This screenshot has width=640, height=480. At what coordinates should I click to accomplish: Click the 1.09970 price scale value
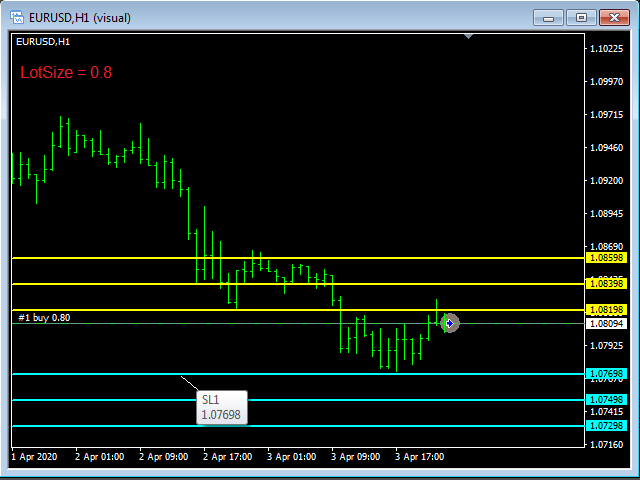(607, 82)
